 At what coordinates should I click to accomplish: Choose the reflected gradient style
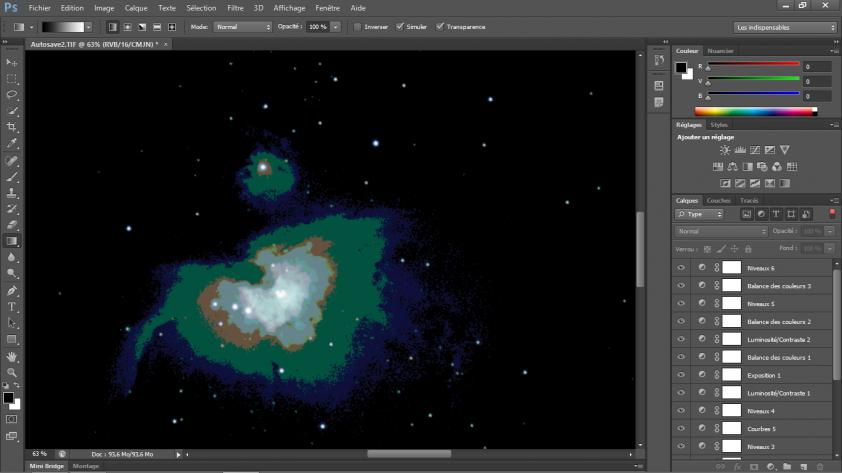157,27
